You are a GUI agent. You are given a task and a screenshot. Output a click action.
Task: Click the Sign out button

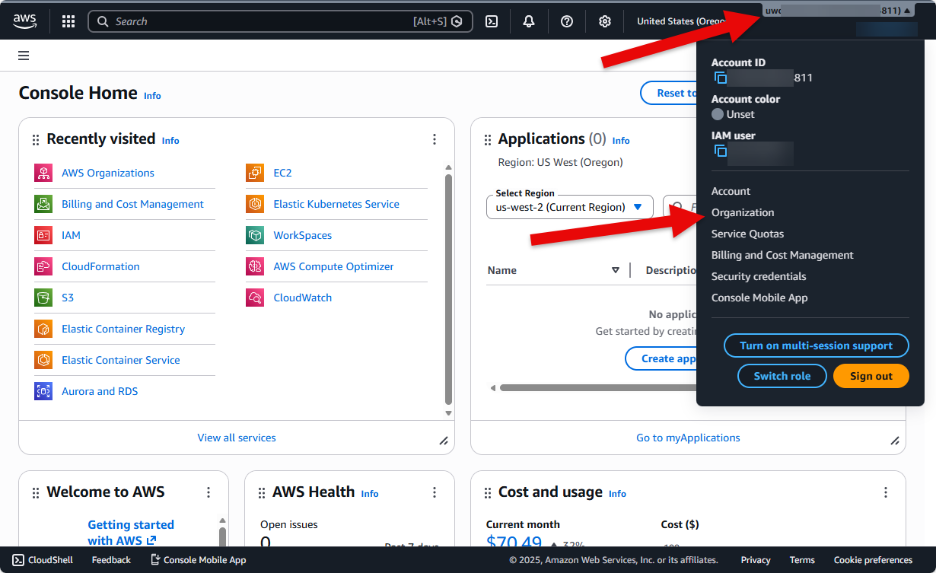(871, 376)
